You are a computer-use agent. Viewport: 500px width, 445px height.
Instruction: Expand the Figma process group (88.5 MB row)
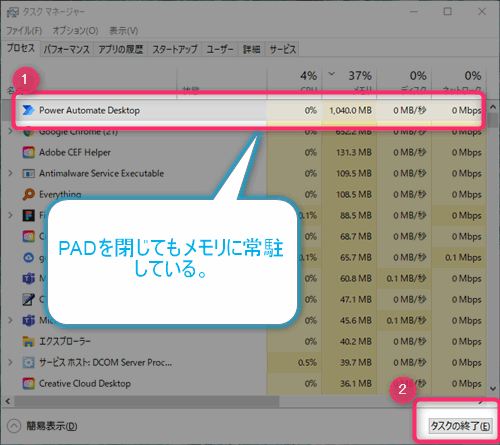tap(10, 215)
